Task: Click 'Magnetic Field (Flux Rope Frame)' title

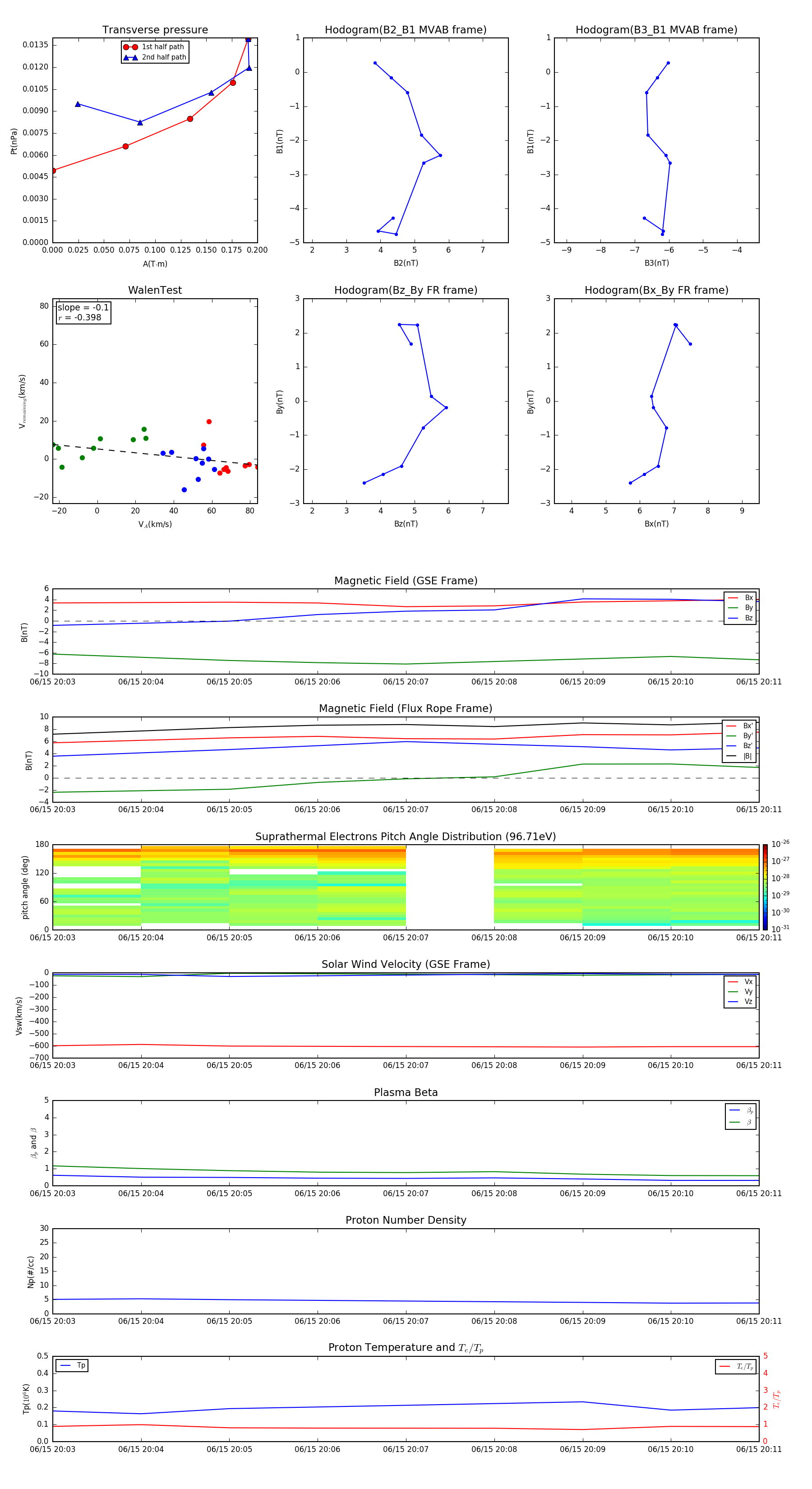Action: [406, 709]
